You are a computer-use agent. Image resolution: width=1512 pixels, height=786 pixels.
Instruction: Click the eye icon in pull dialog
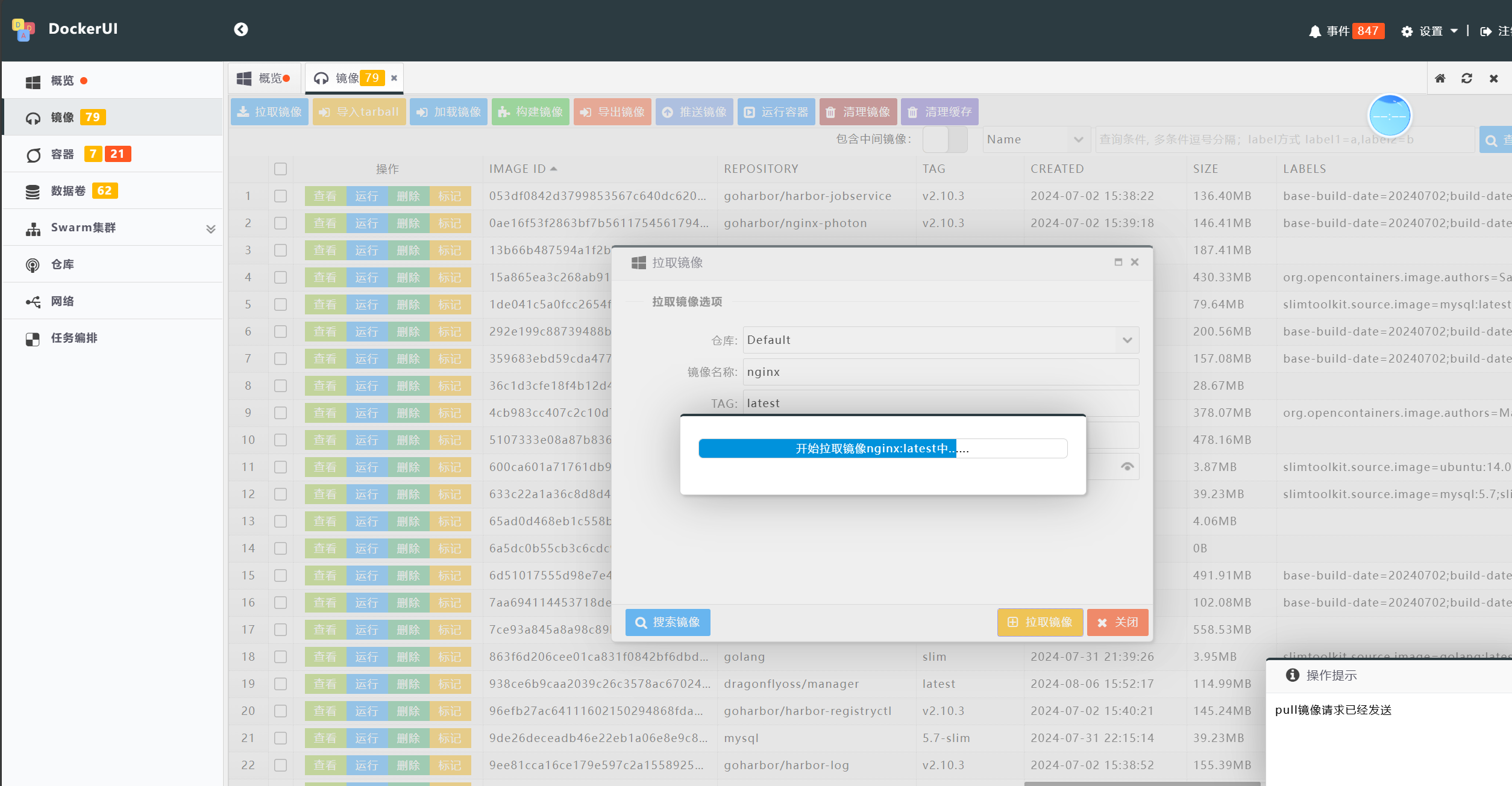pos(1127,467)
